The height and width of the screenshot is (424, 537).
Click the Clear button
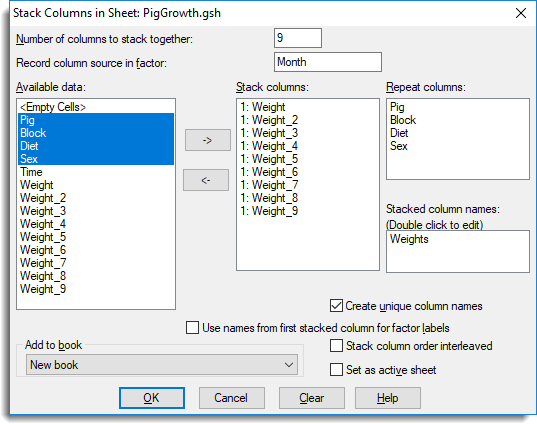(x=312, y=398)
